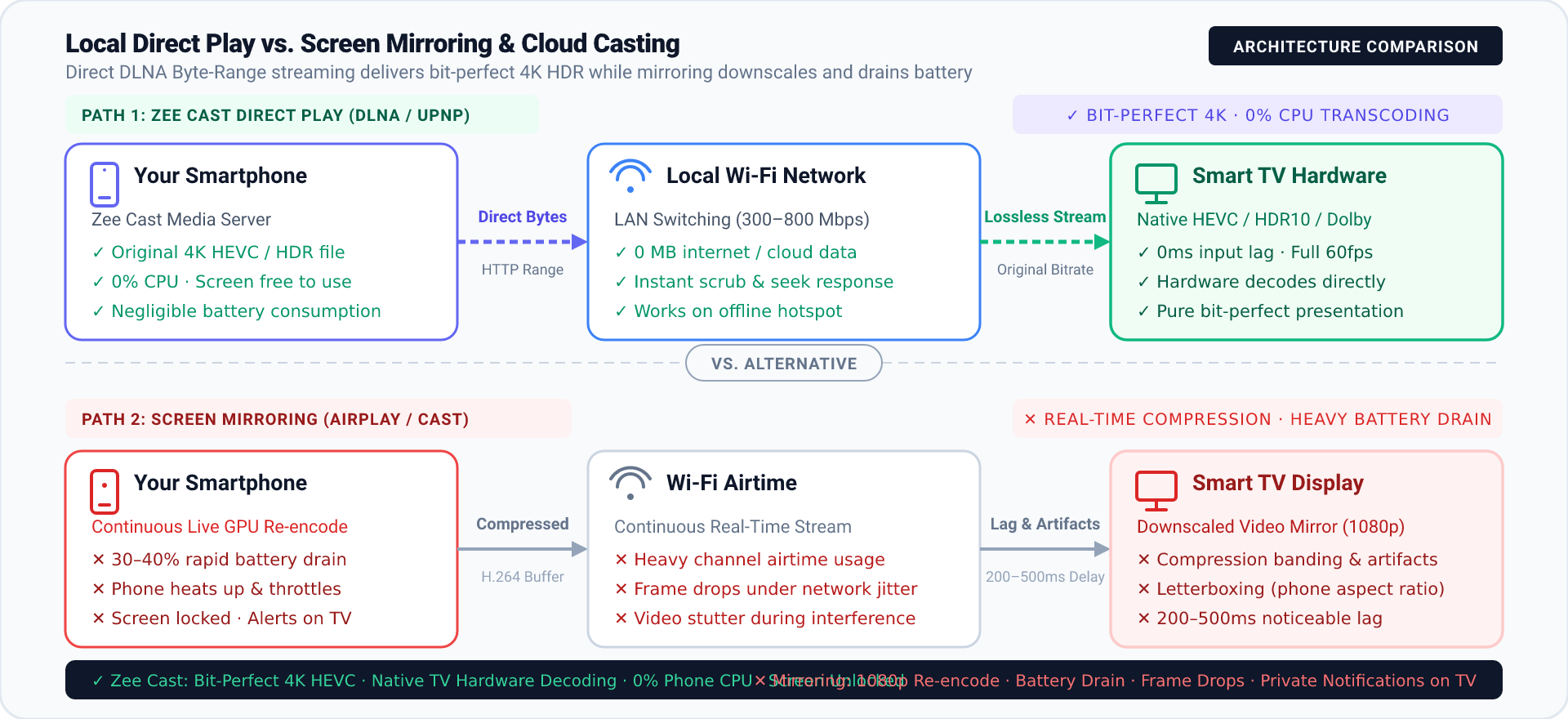Image resolution: width=1568 pixels, height=719 pixels.
Task: Click 'Compression banding & artifacts'
Action: 1287,560
